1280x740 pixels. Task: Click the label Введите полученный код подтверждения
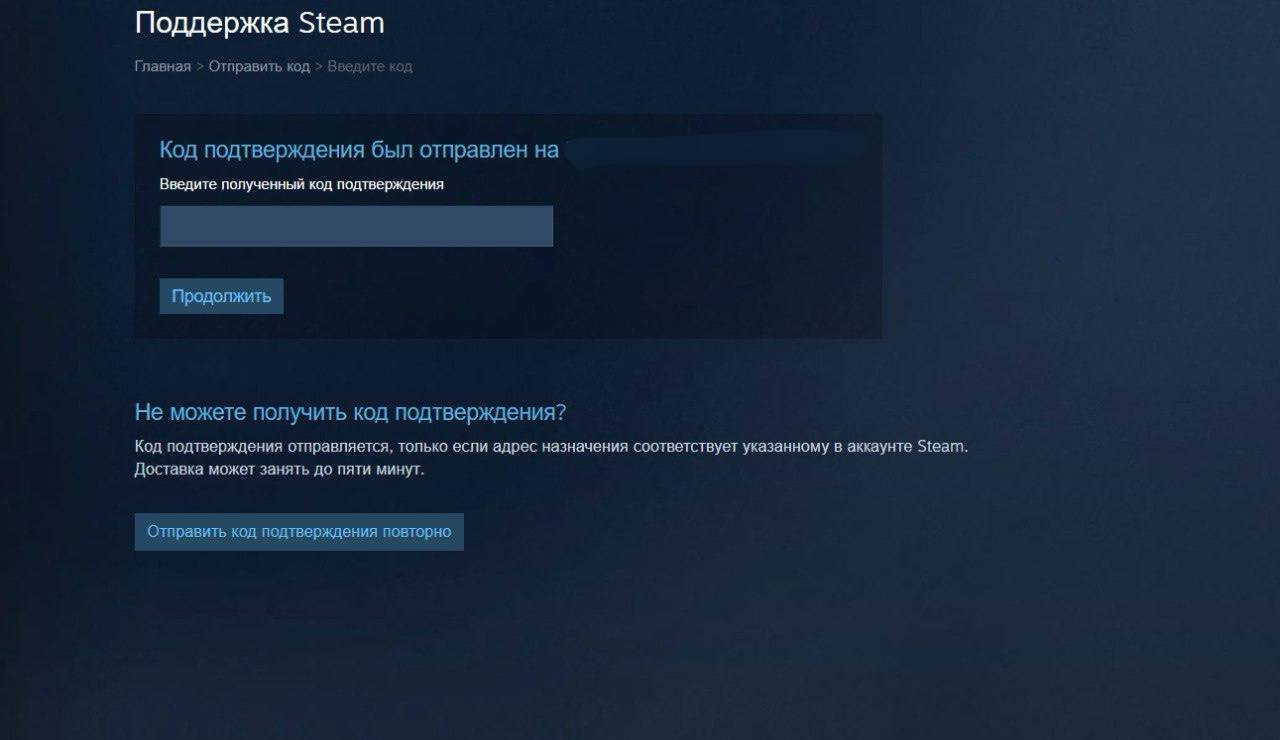click(302, 185)
